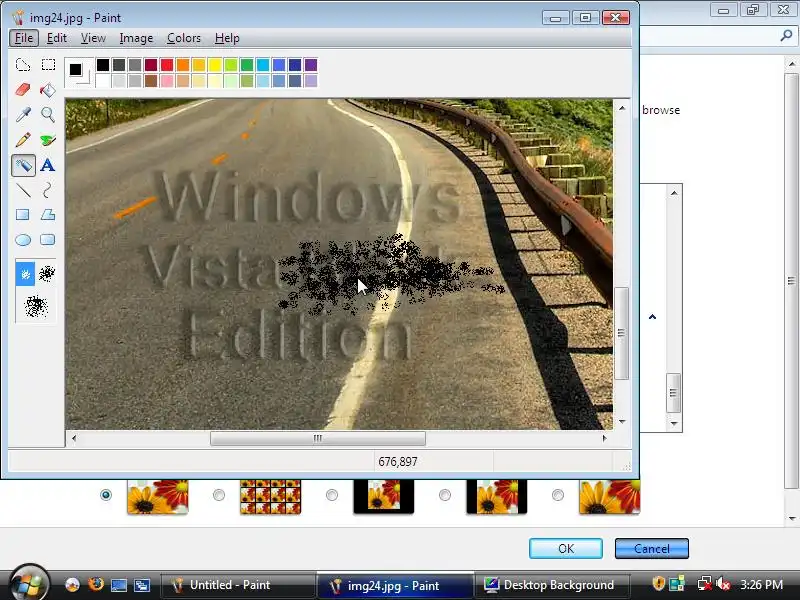The height and width of the screenshot is (600, 800).
Task: Click the centered flowers preview thumbnail
Action: [x=384, y=496]
